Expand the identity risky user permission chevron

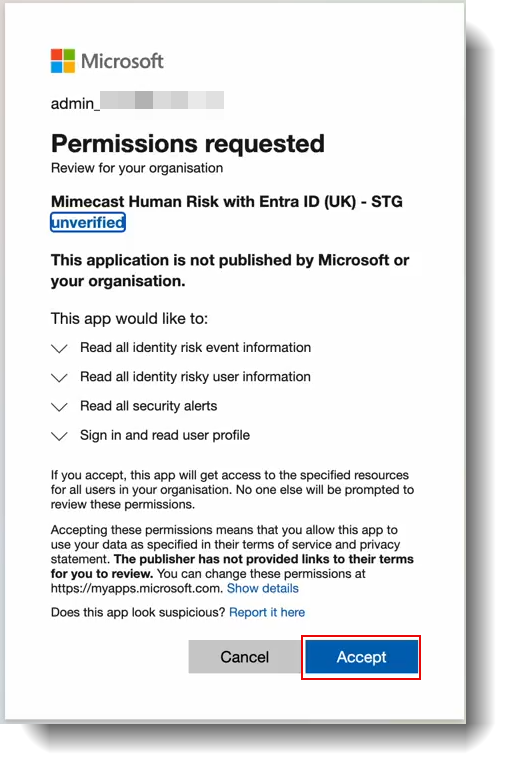59,378
